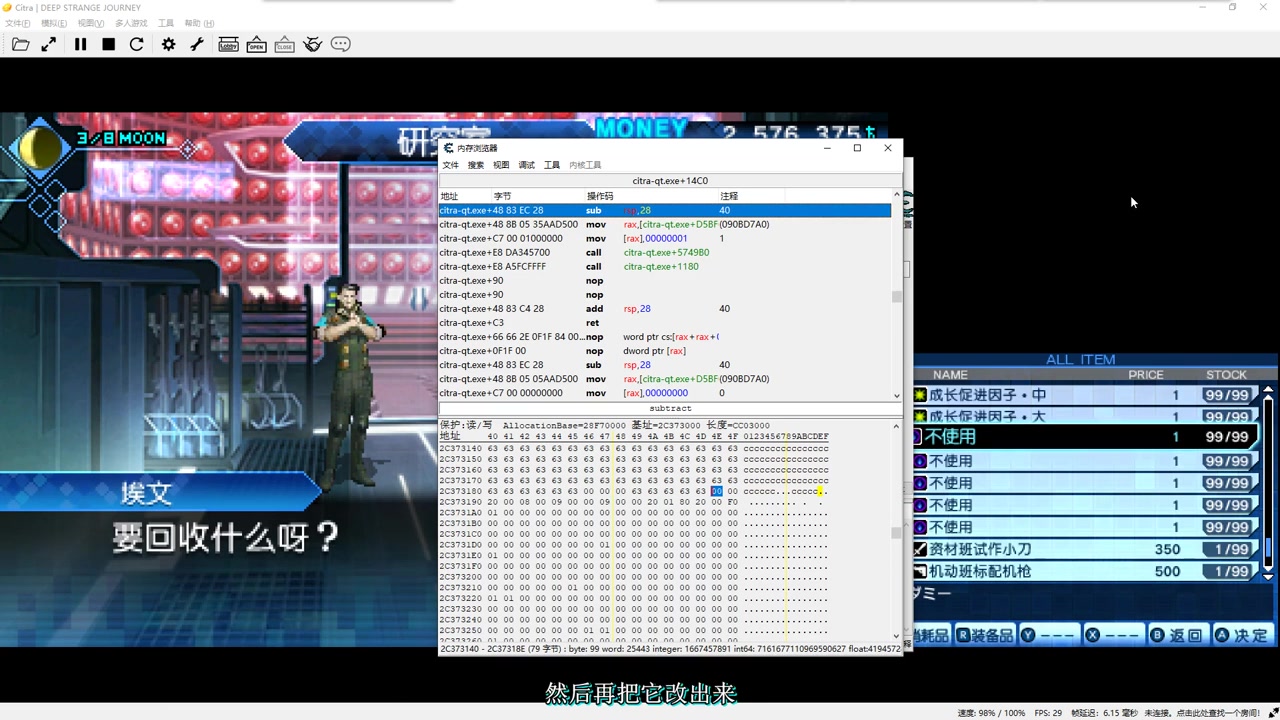Select 成长促进因子・中 item row
Image resolution: width=1280 pixels, height=720 pixels.
point(1086,395)
